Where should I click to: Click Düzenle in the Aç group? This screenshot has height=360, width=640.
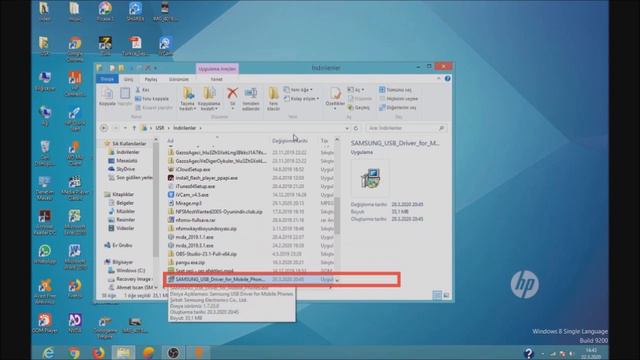tap(360, 99)
